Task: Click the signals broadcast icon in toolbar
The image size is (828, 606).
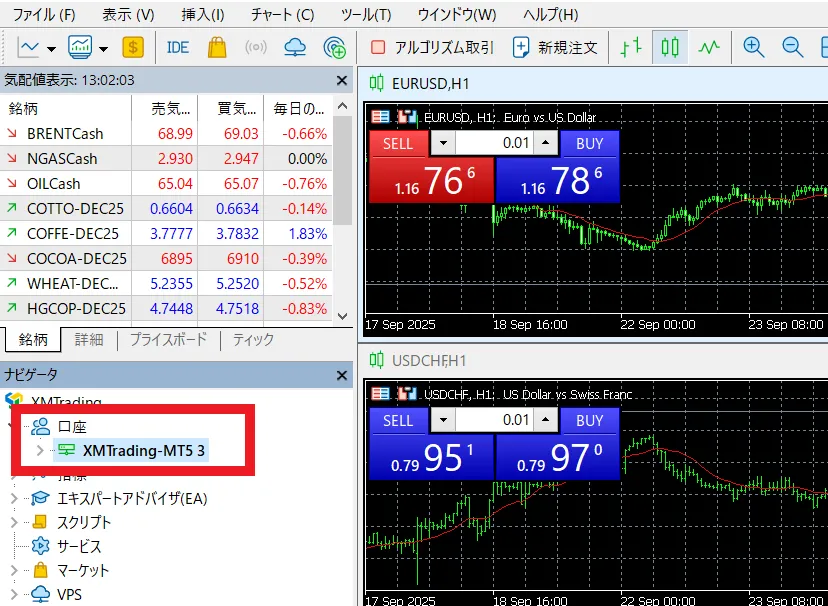Action: click(x=256, y=47)
